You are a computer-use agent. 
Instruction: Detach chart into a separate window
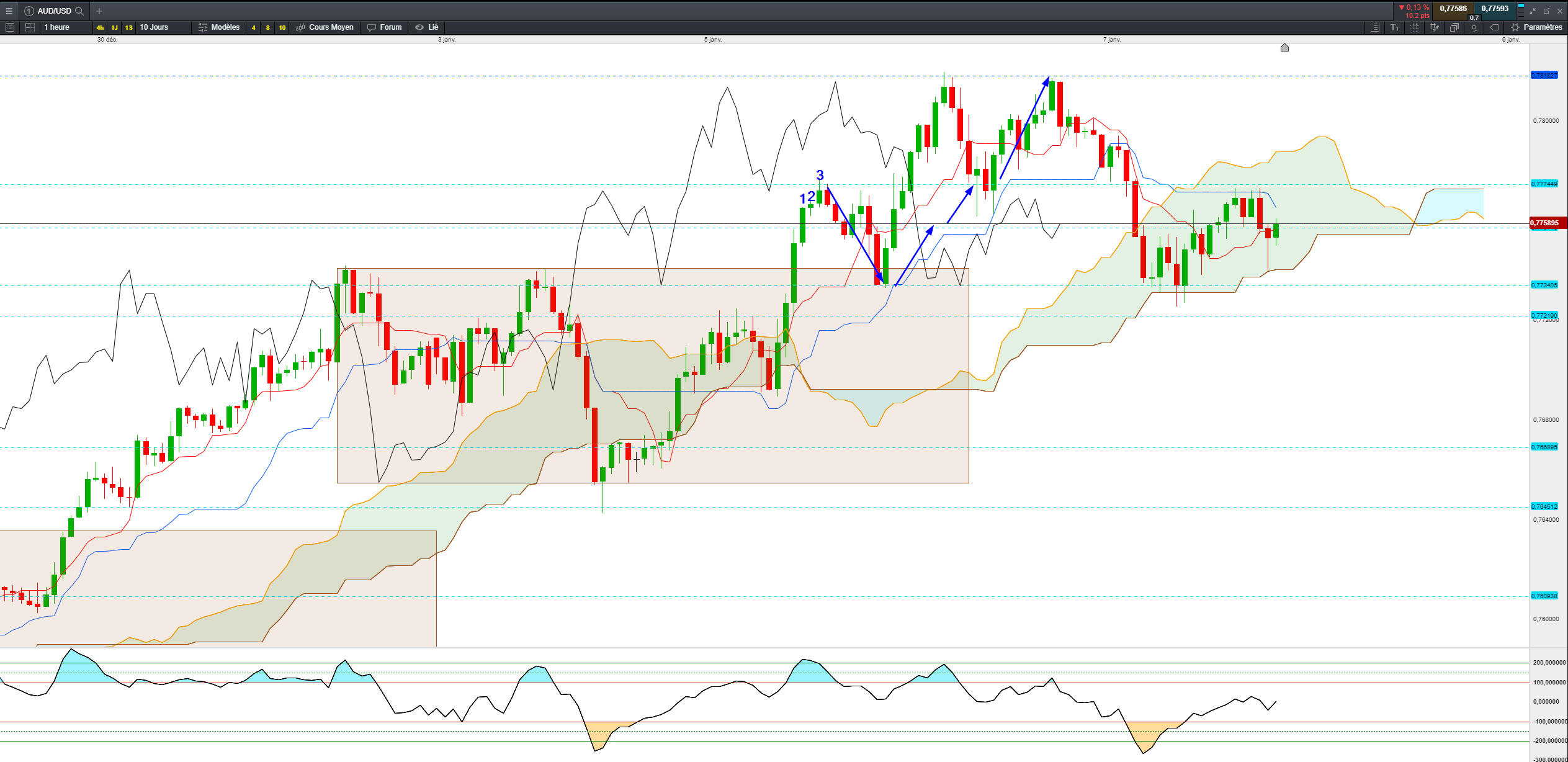point(1546,11)
